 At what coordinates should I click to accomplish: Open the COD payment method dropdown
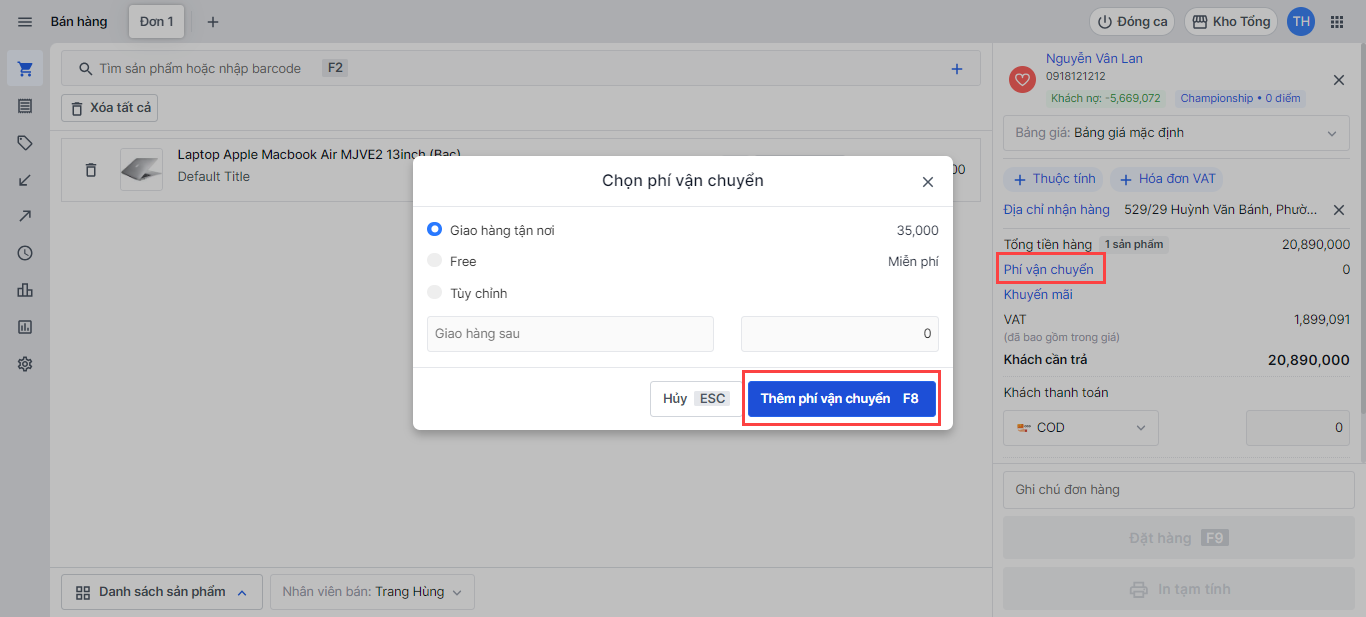tap(1080, 428)
